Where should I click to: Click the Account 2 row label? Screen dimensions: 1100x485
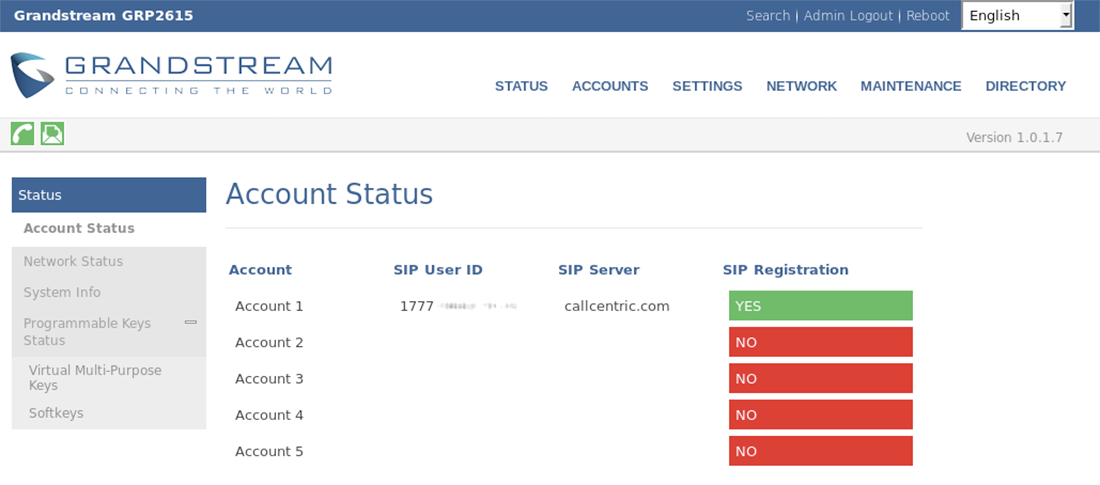coord(269,343)
